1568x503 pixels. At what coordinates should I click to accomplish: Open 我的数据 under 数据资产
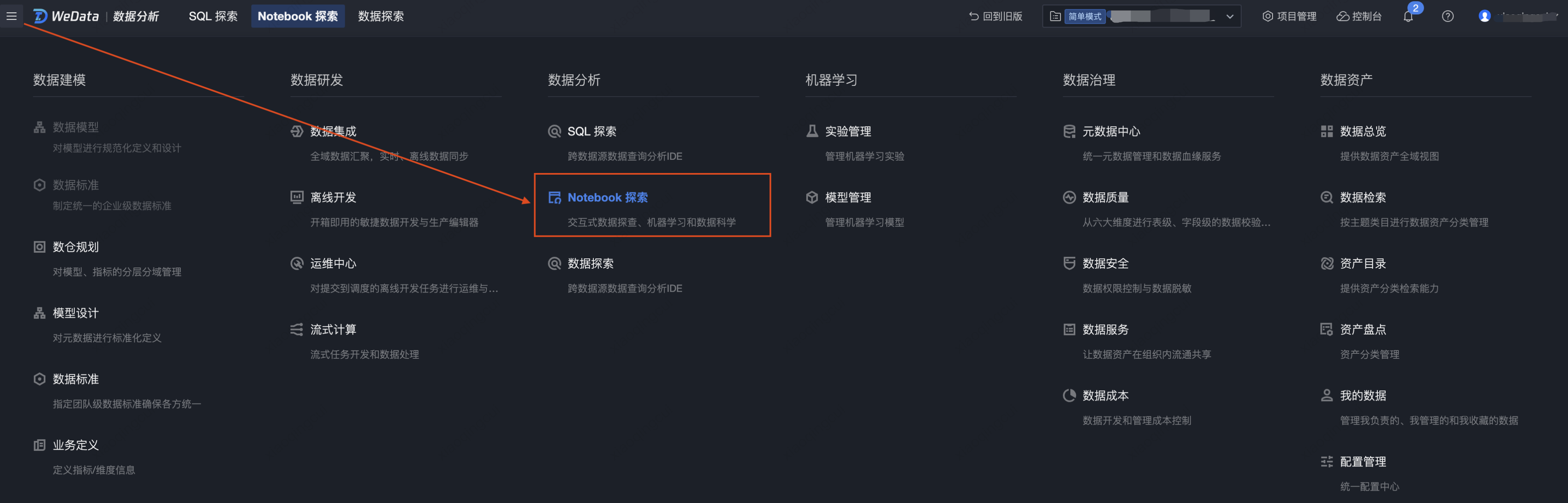click(x=1362, y=396)
